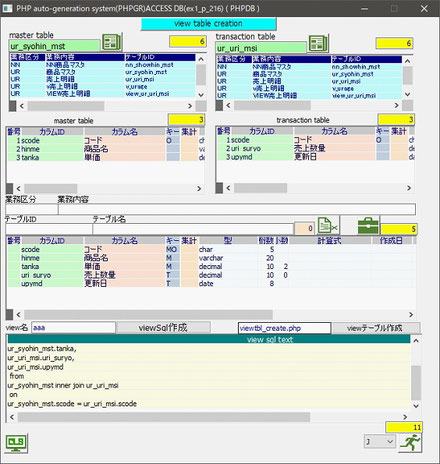Viewport: 440px width, 464px height.
Task: Click scroll left arrow under transaction table list
Action: (228, 106)
